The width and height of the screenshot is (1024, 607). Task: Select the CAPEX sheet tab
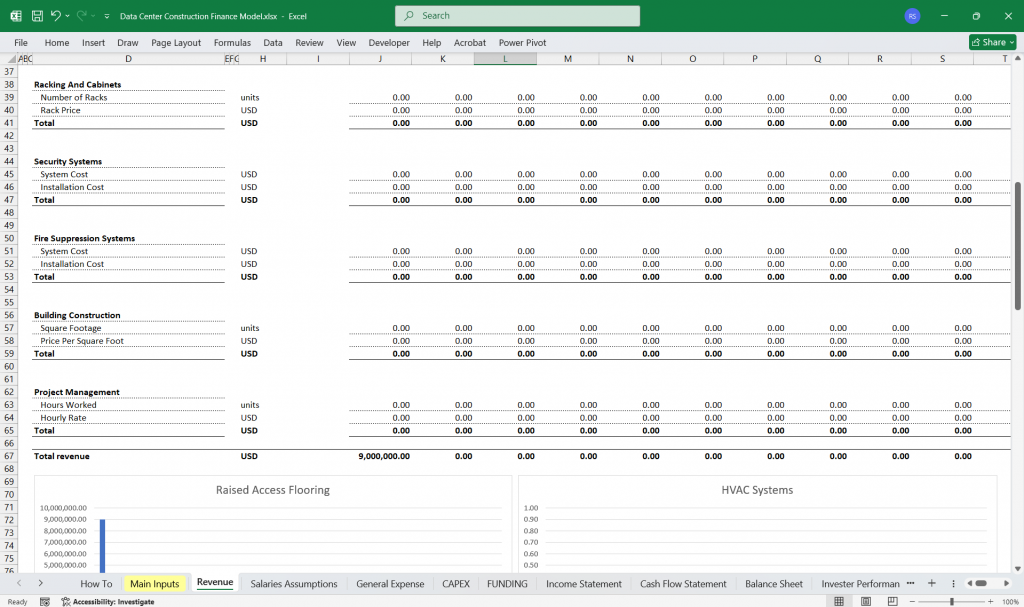click(456, 583)
